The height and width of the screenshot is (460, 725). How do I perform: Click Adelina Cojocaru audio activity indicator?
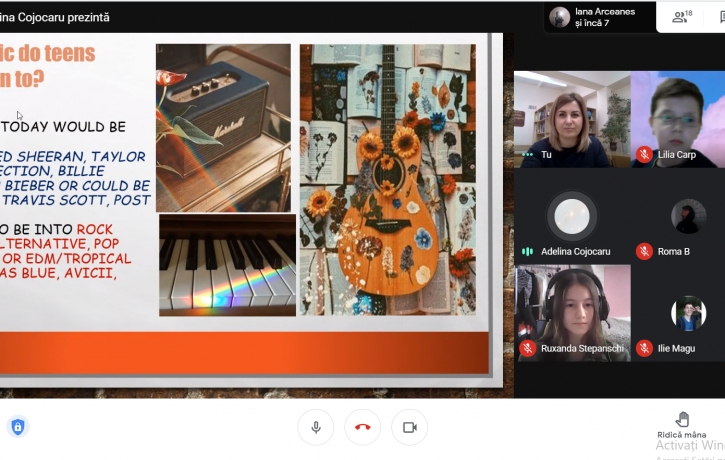click(528, 251)
